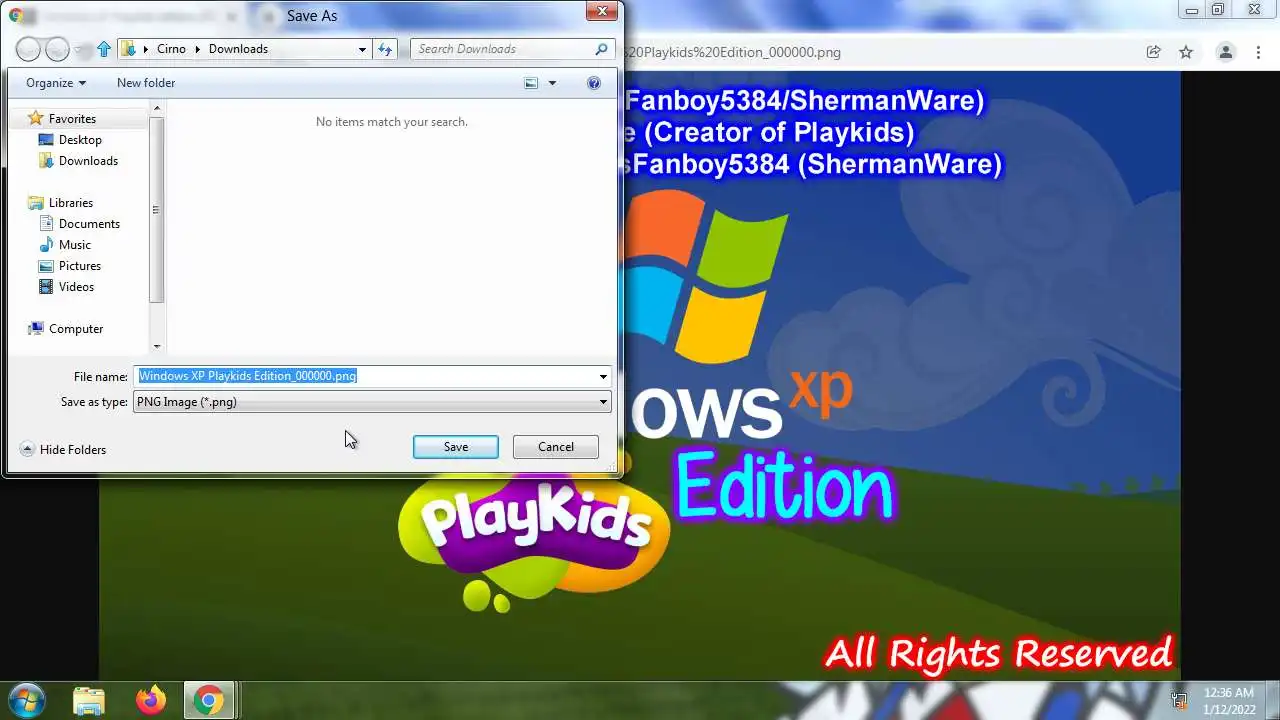Select 'Downloads' in the address path
1280x720 pixels.
click(238, 49)
